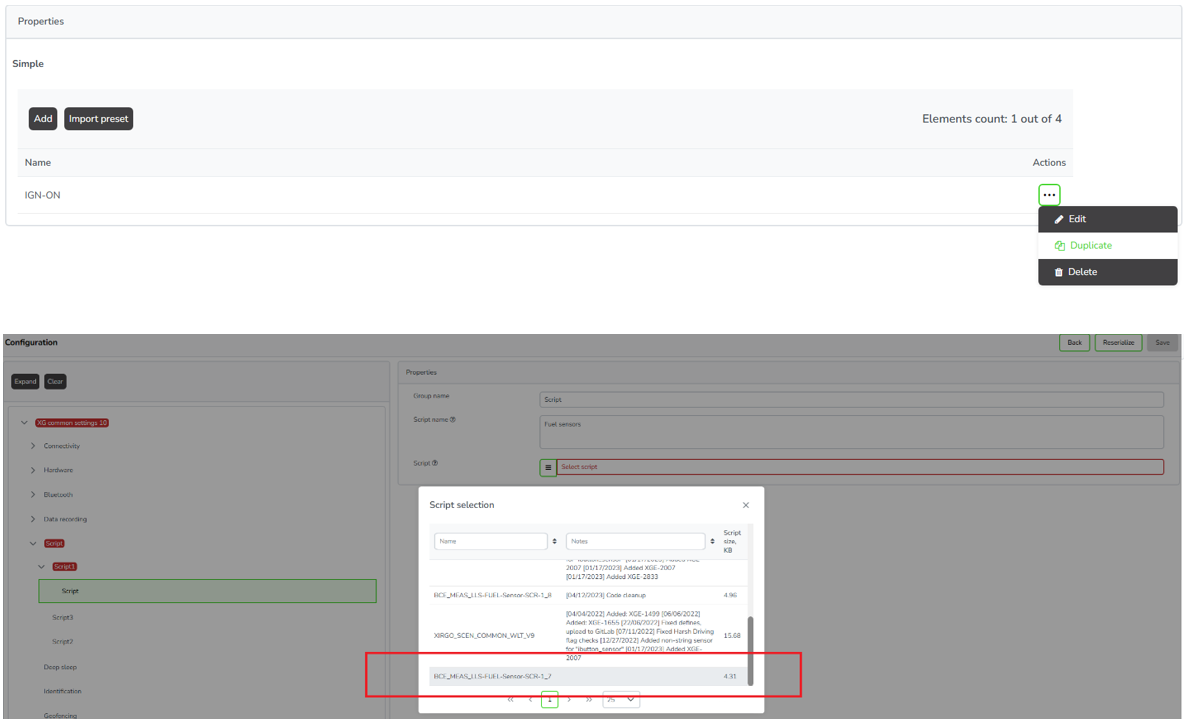Choose Duplicate from the actions menu
Viewport: 1191px width, 727px height.
[x=1090, y=245]
